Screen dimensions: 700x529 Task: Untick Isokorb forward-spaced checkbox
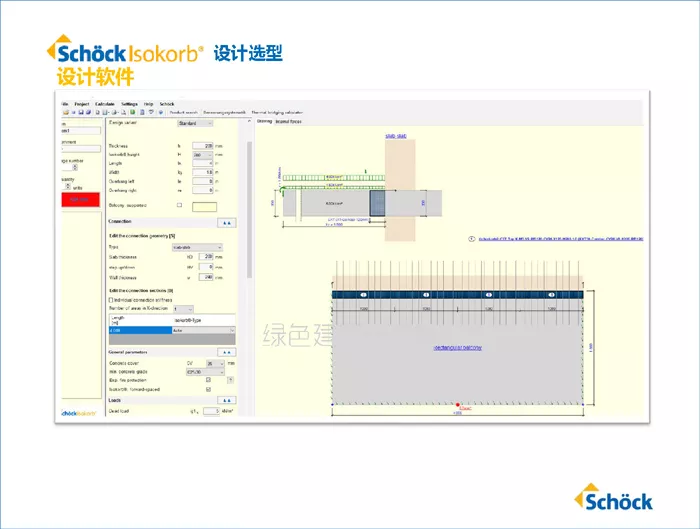(x=208, y=389)
